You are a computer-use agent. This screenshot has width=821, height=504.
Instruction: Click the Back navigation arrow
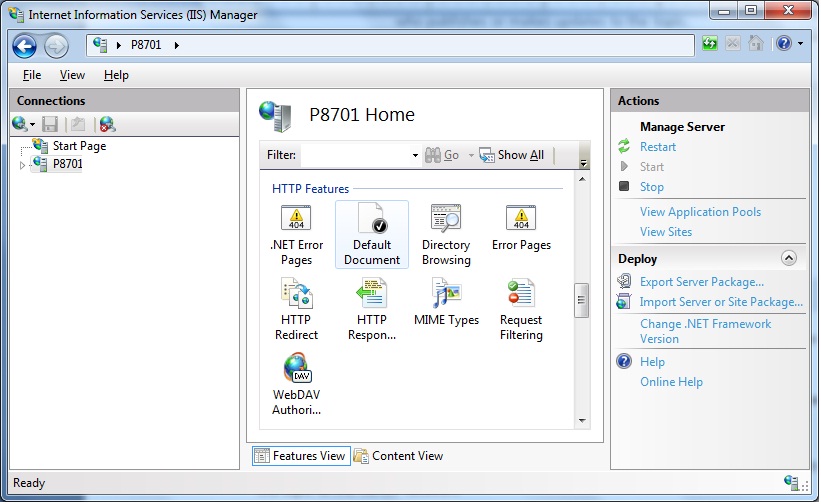pyautogui.click(x=25, y=46)
